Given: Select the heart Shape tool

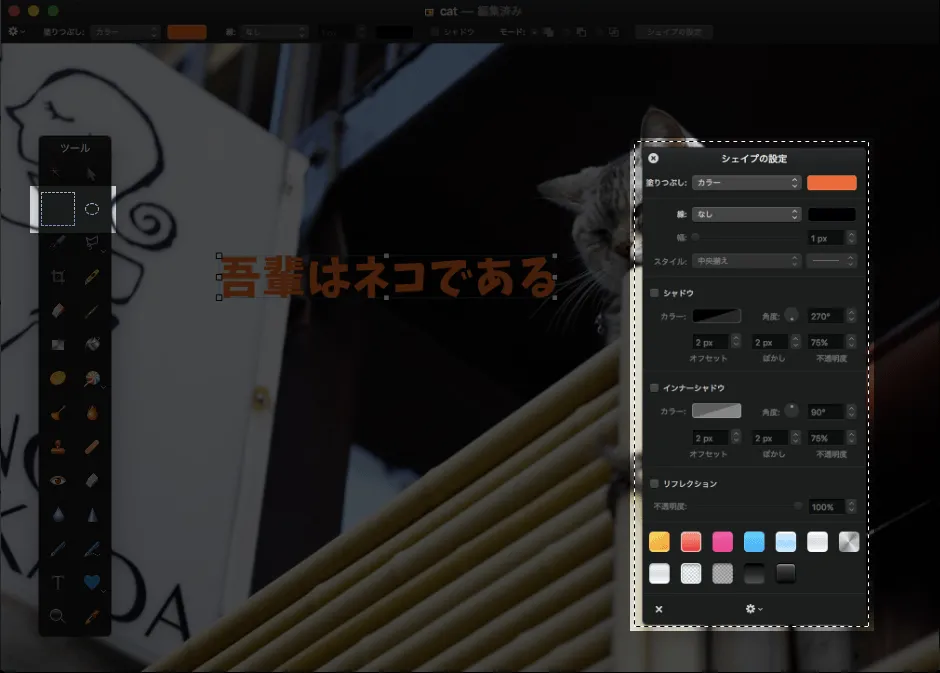Looking at the screenshot, I should click(x=92, y=582).
